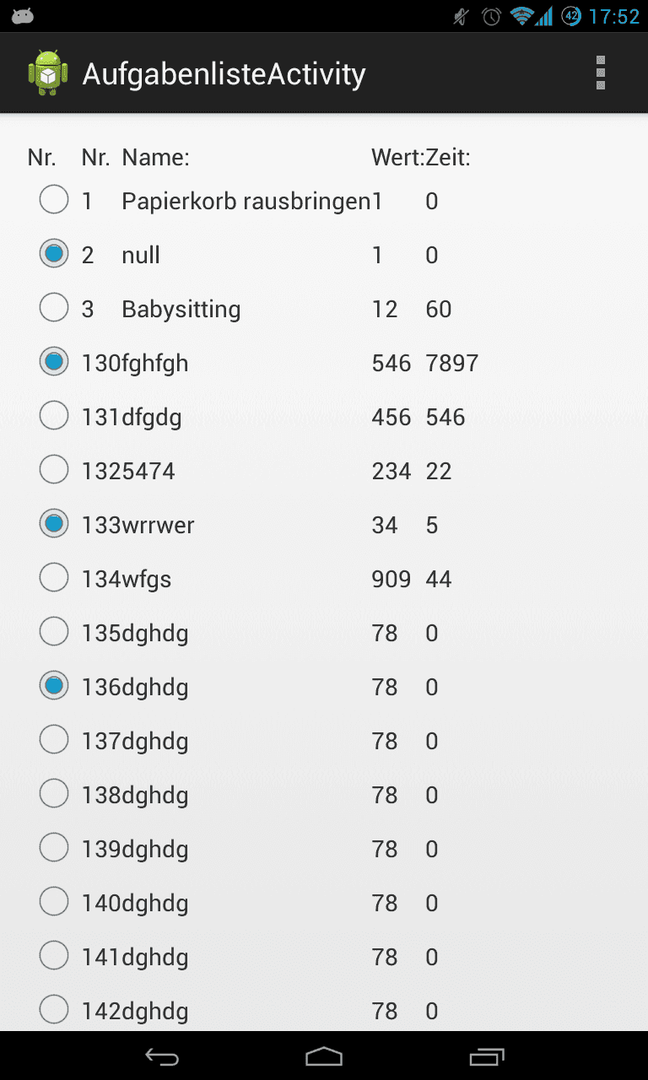
Task: Tap the AufgabenlisteActivity title
Action: click(x=224, y=74)
